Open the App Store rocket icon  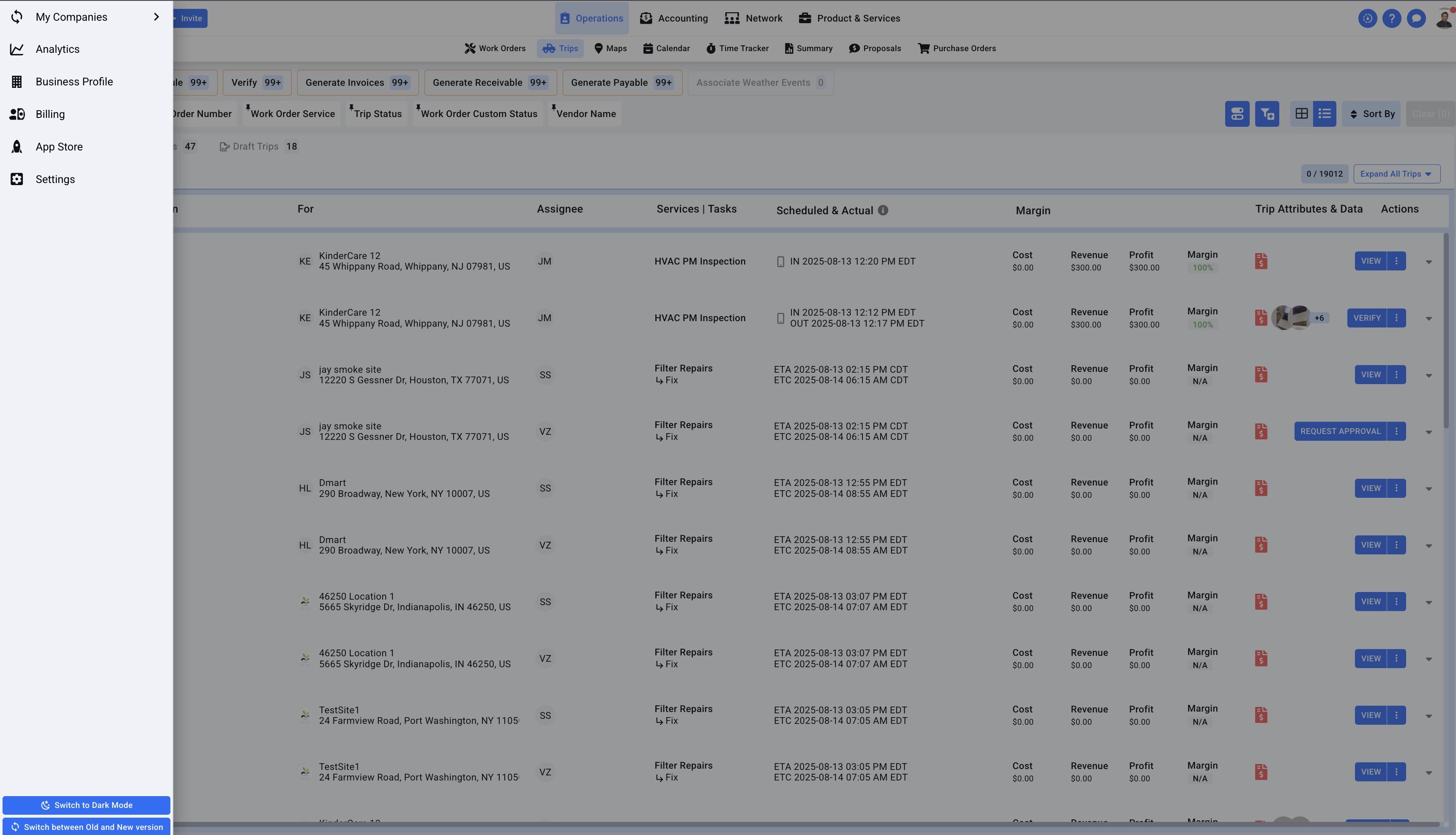tap(16, 147)
